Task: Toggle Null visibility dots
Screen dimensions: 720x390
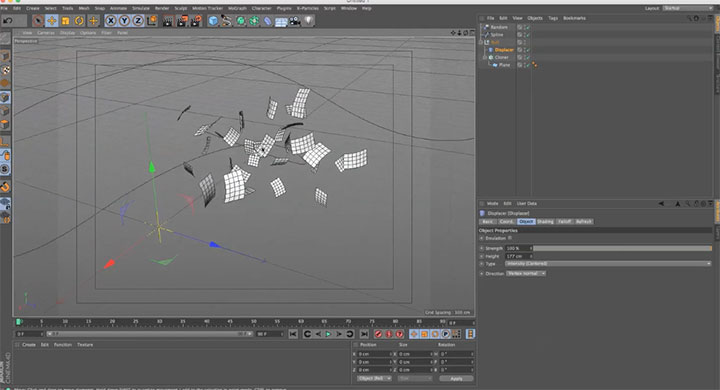Action: pyautogui.click(x=524, y=42)
